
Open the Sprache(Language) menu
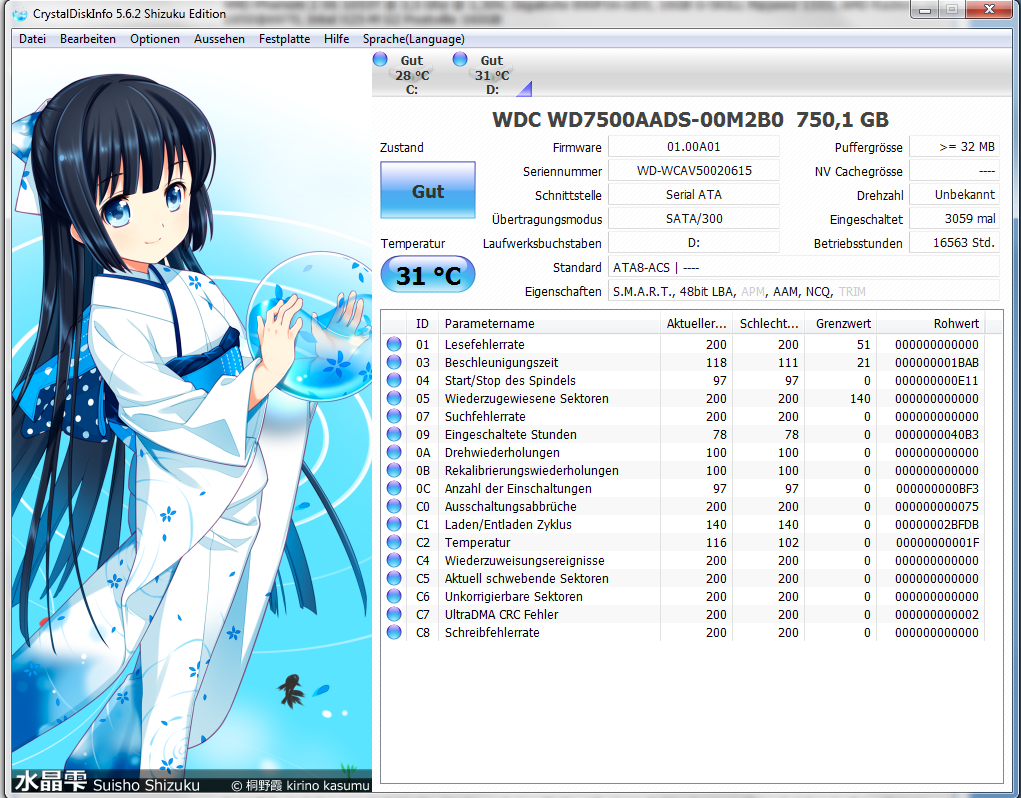(x=413, y=39)
